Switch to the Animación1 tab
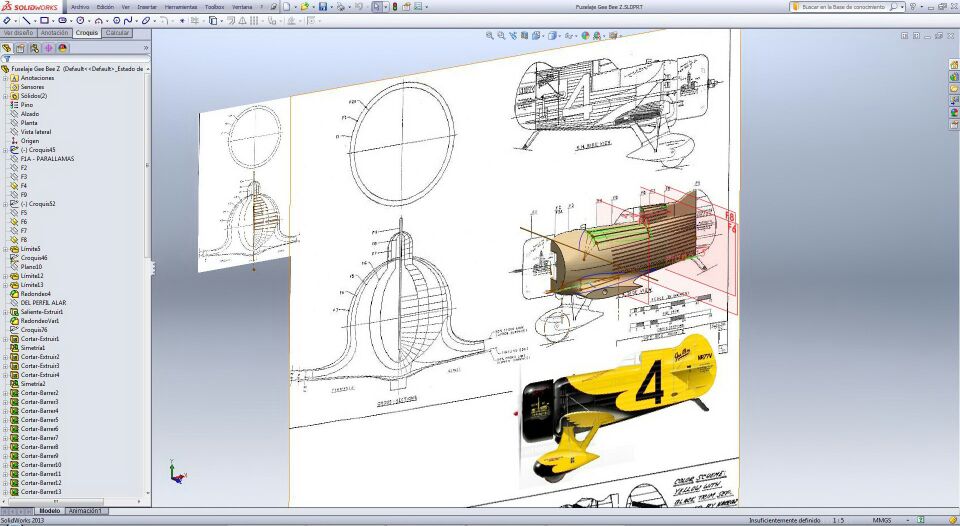The width and height of the screenshot is (960, 526). click(x=85, y=511)
